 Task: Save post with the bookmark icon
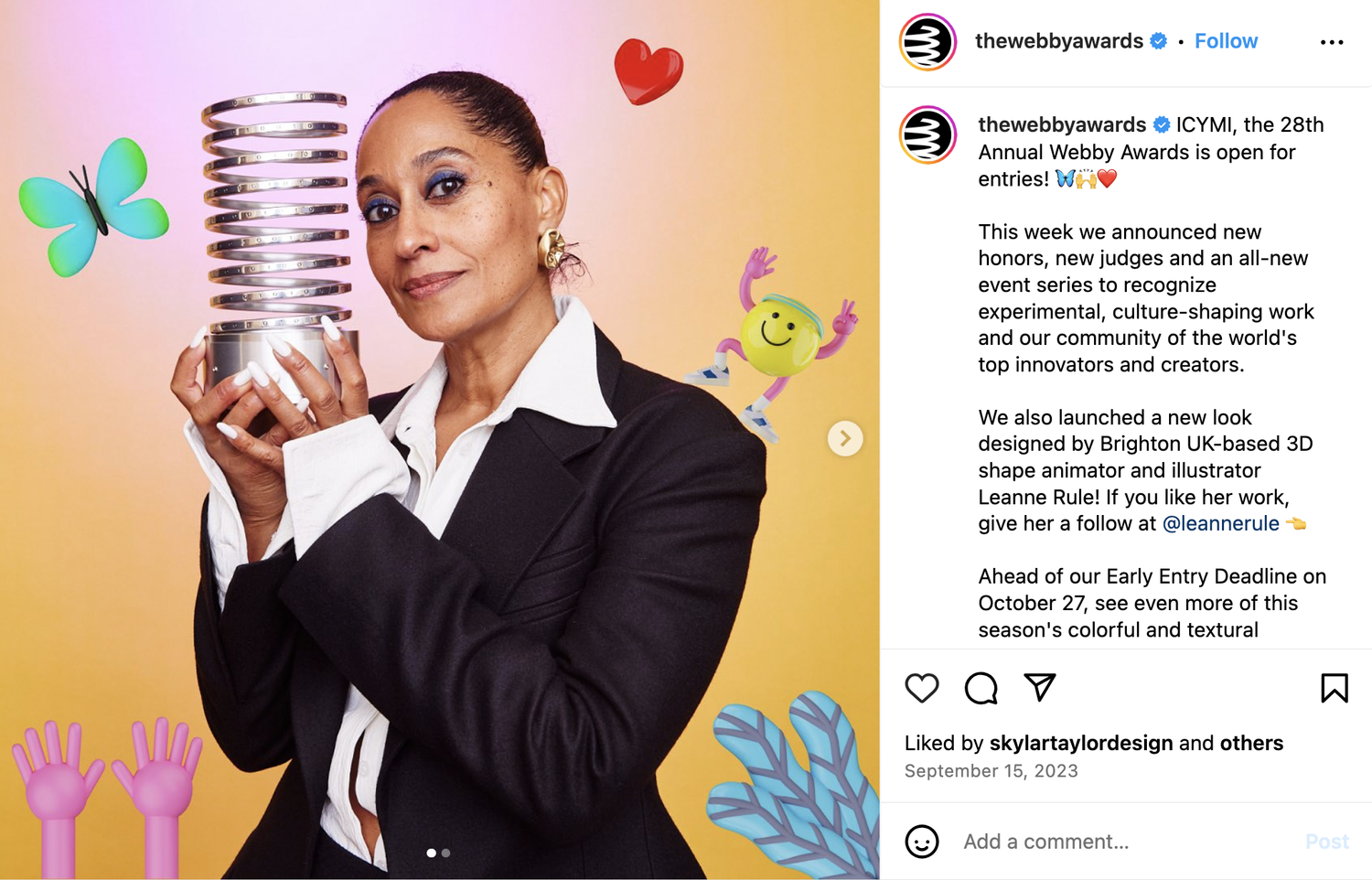1334,688
